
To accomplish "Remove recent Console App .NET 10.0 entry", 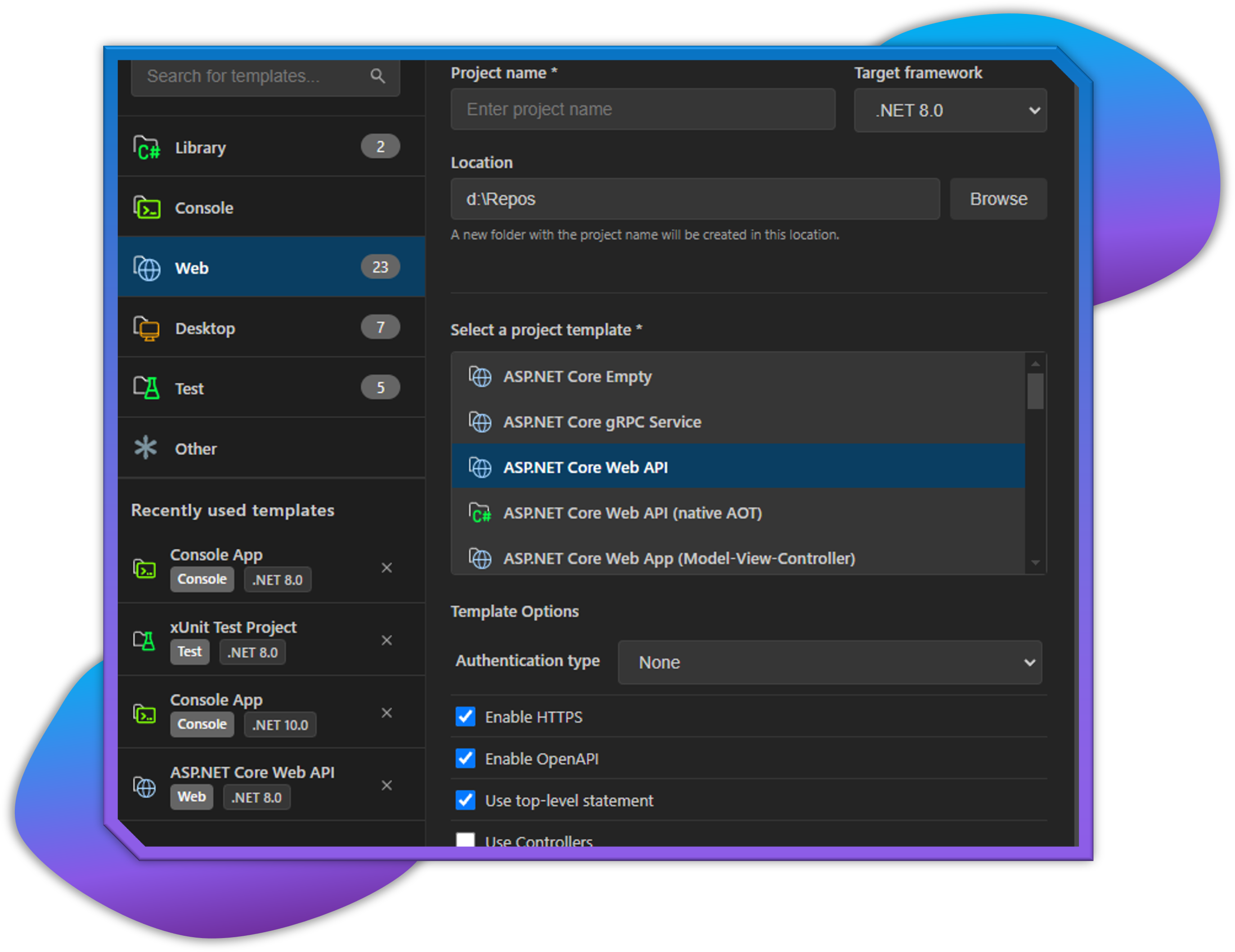I will click(x=387, y=713).
